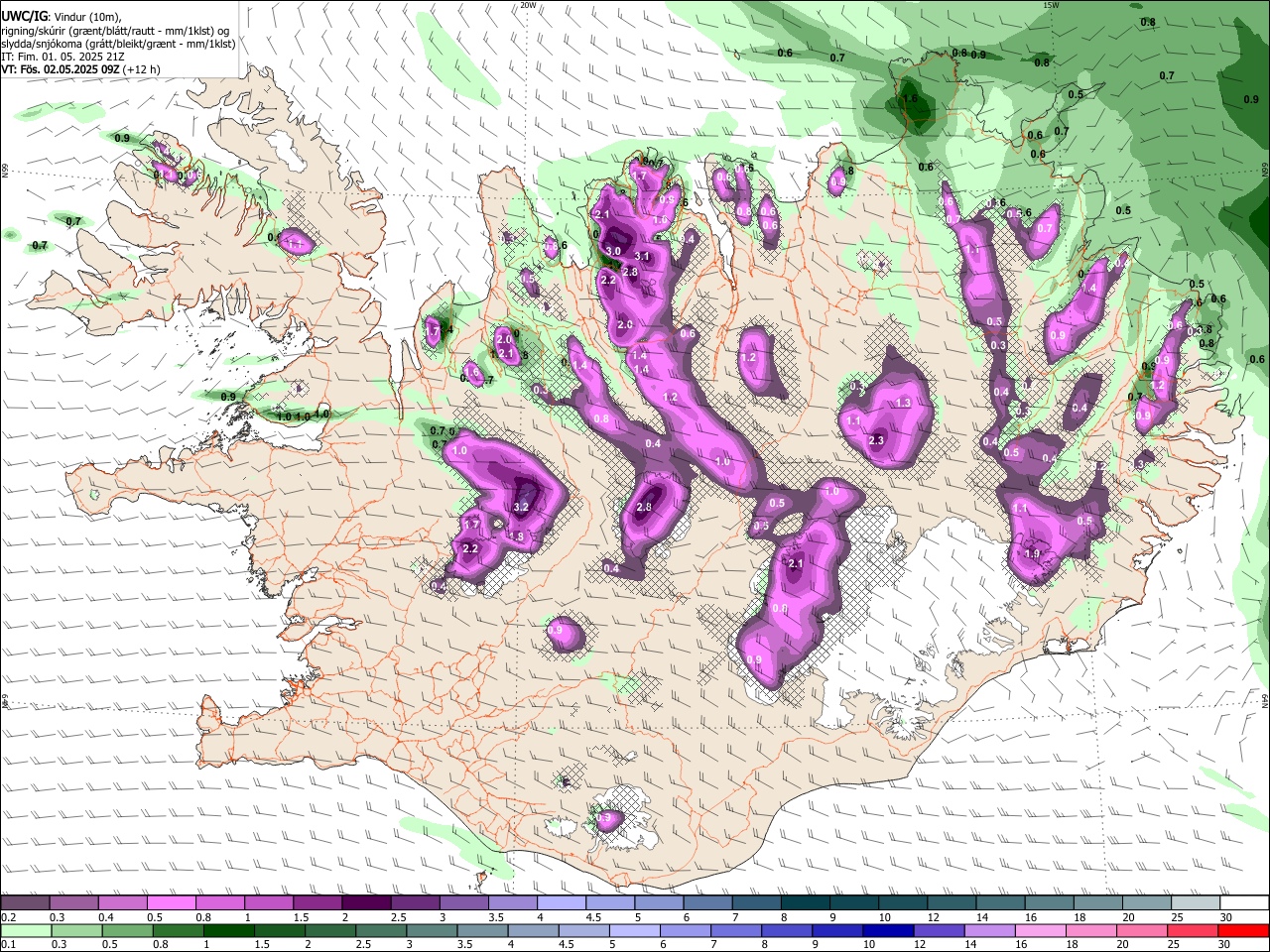Viewport: 1270px width, 952px height.
Task: Click the 0.1 label under the lower legend row
Action: coord(8,945)
